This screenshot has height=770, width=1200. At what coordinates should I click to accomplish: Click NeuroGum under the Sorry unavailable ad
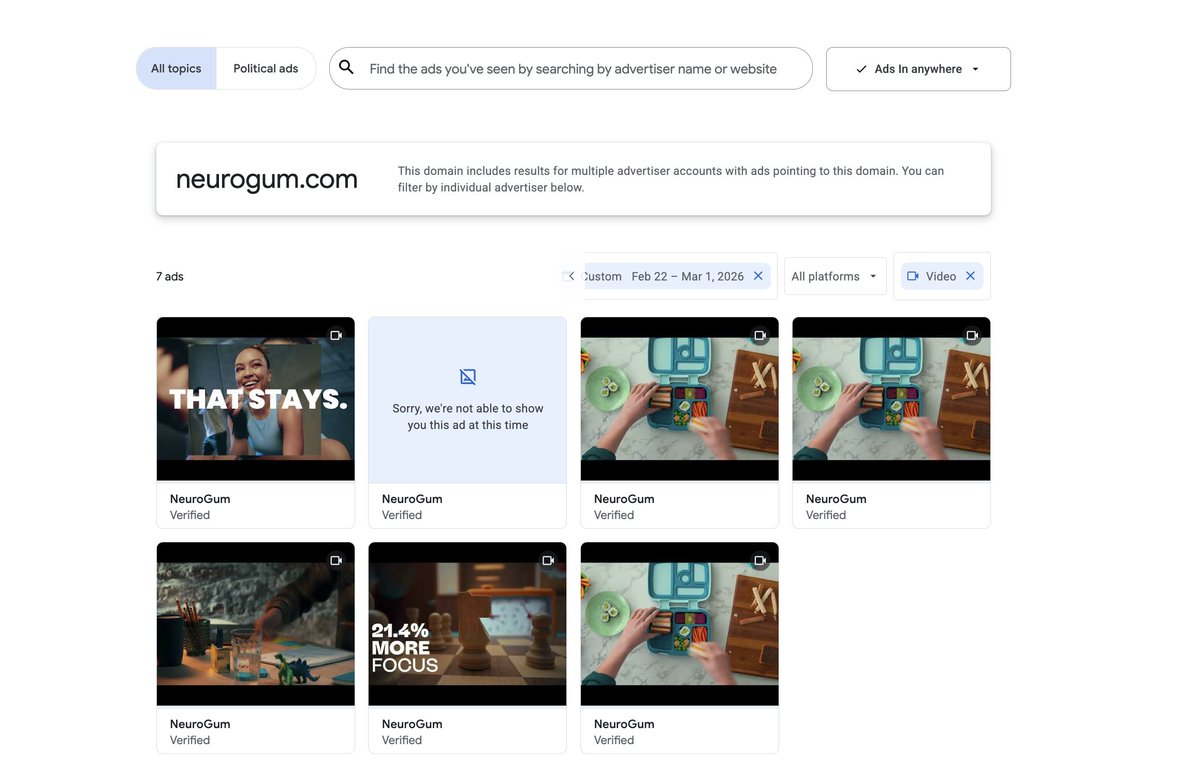412,499
